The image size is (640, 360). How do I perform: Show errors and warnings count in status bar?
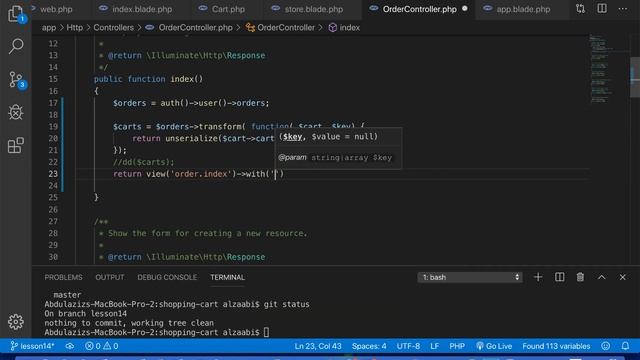click(x=102, y=346)
